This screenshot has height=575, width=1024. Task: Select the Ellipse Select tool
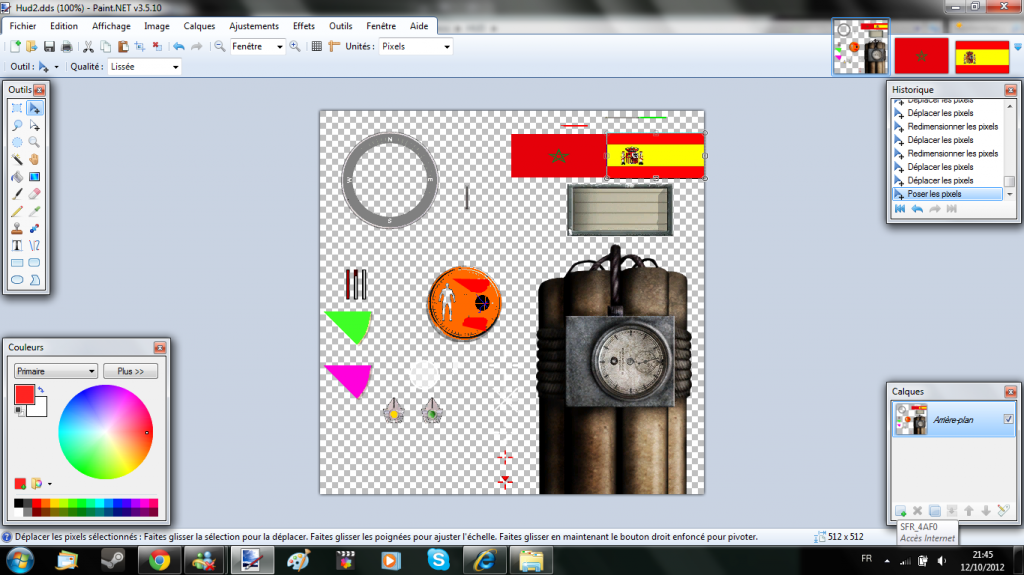coord(17,142)
